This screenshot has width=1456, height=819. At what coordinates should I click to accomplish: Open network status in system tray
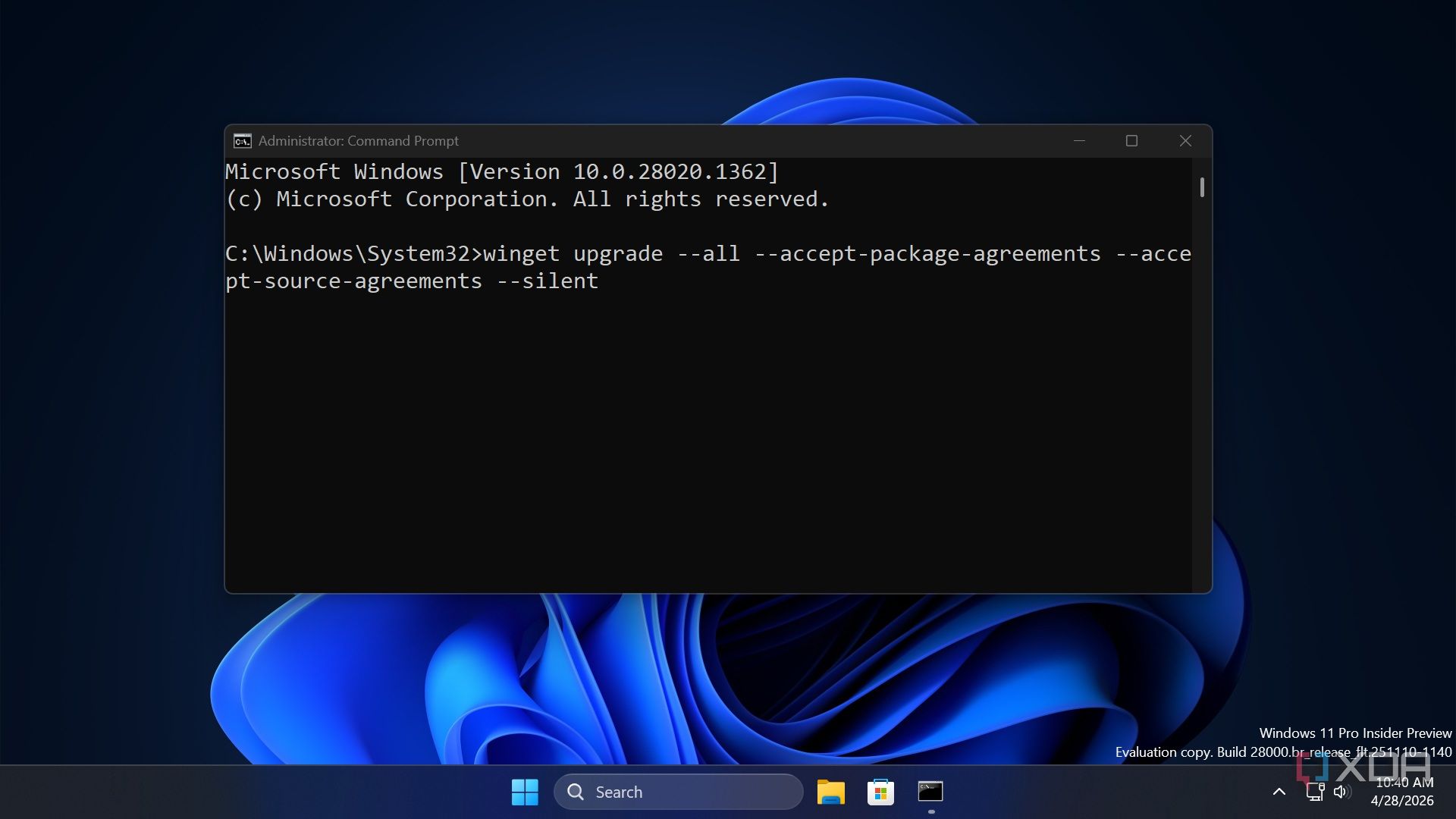pyautogui.click(x=1315, y=792)
